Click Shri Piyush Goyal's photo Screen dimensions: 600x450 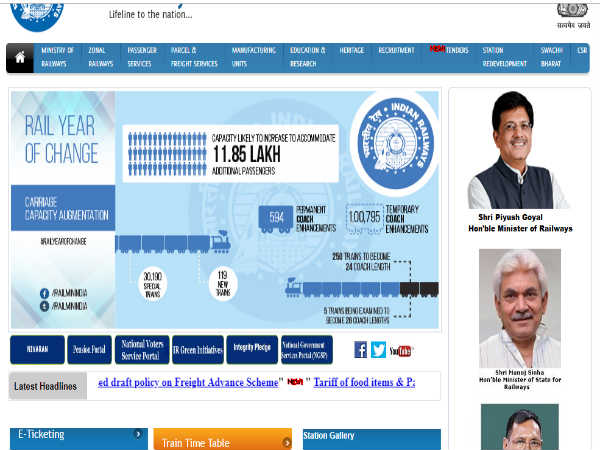518,150
